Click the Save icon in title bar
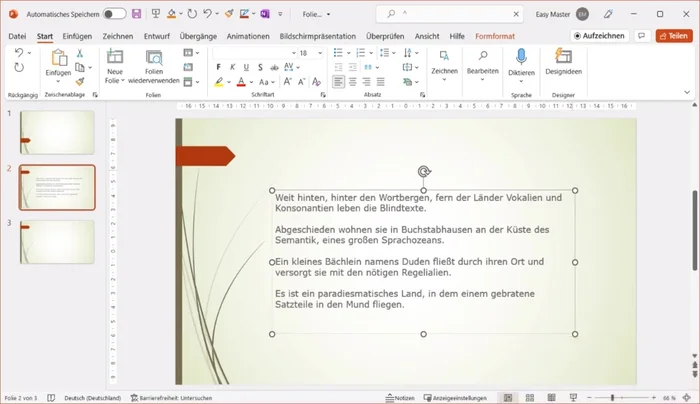This screenshot has width=700, height=404. pyautogui.click(x=137, y=14)
